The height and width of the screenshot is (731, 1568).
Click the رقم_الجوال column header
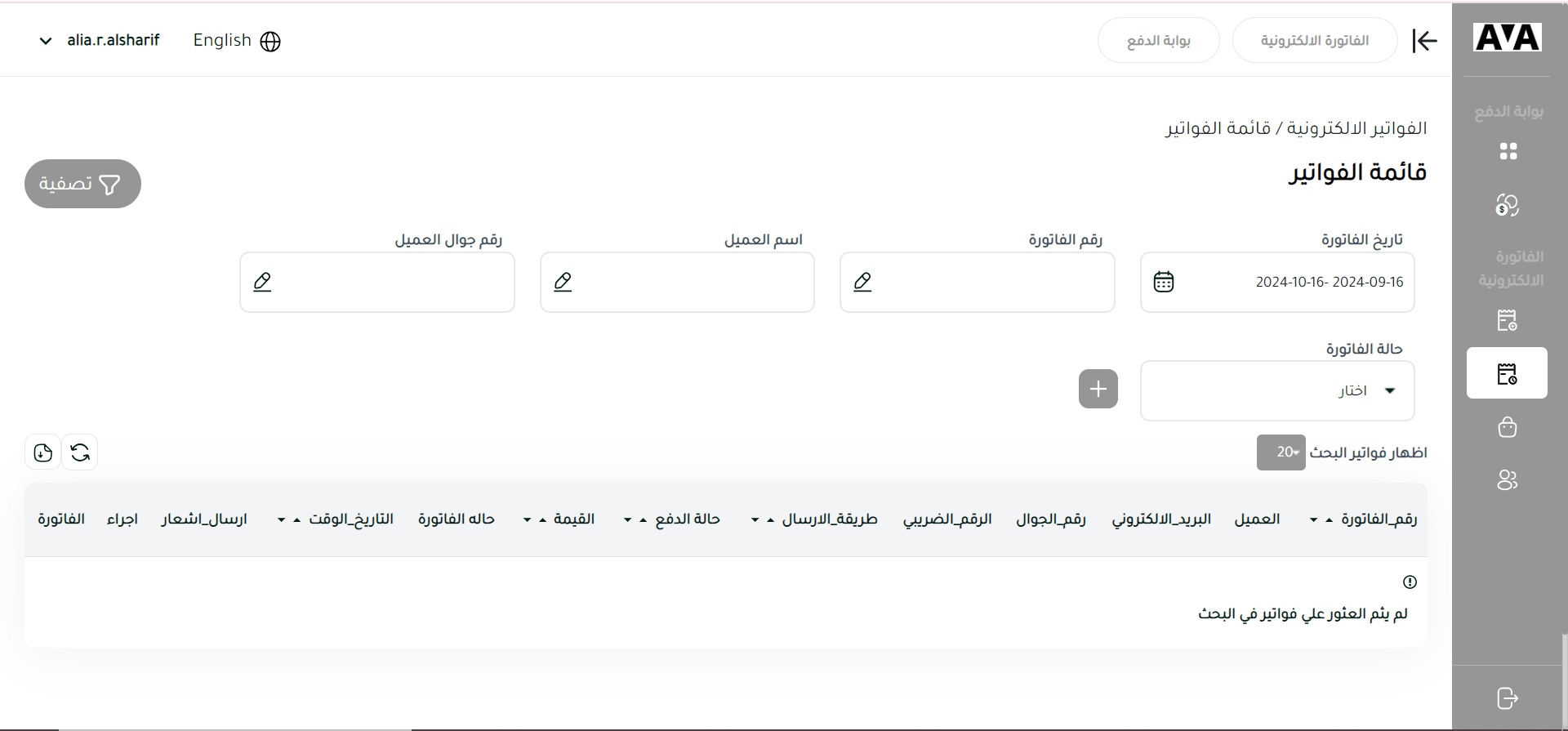point(1051,519)
